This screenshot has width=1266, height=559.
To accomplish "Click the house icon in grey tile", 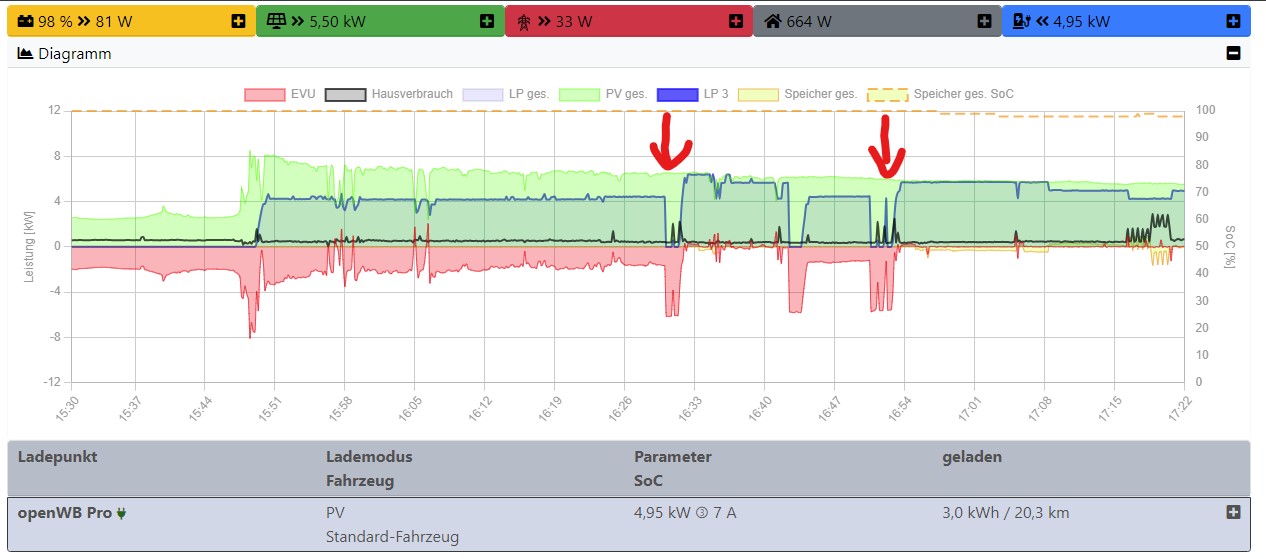I will point(773,21).
